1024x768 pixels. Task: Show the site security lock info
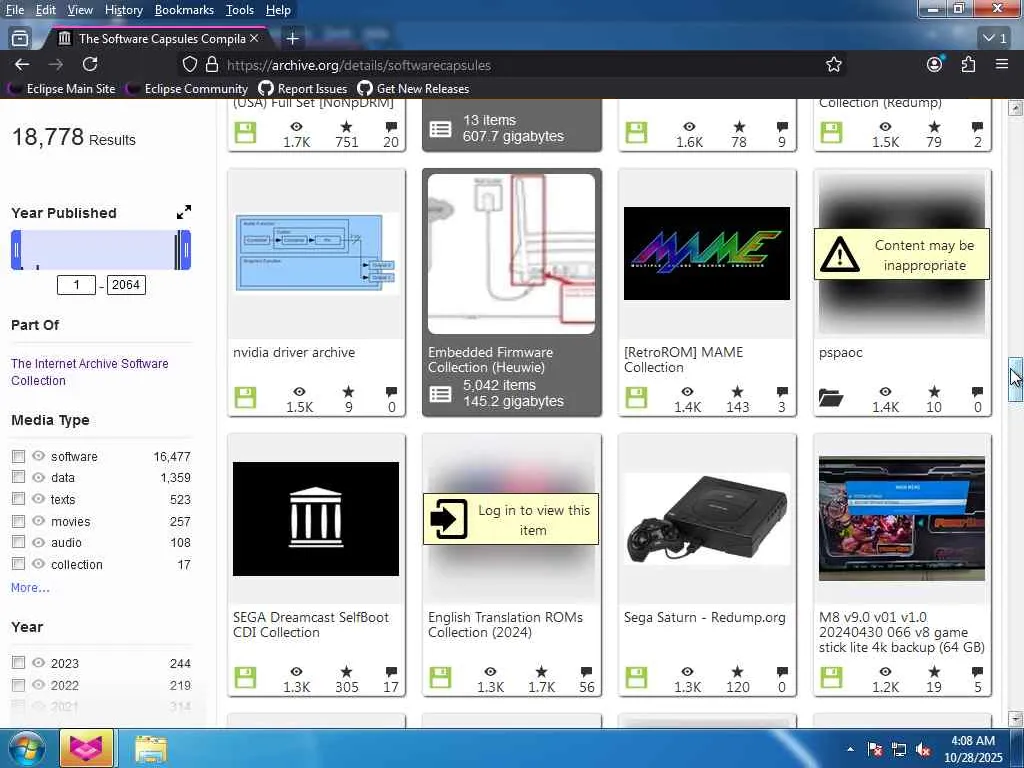212,64
